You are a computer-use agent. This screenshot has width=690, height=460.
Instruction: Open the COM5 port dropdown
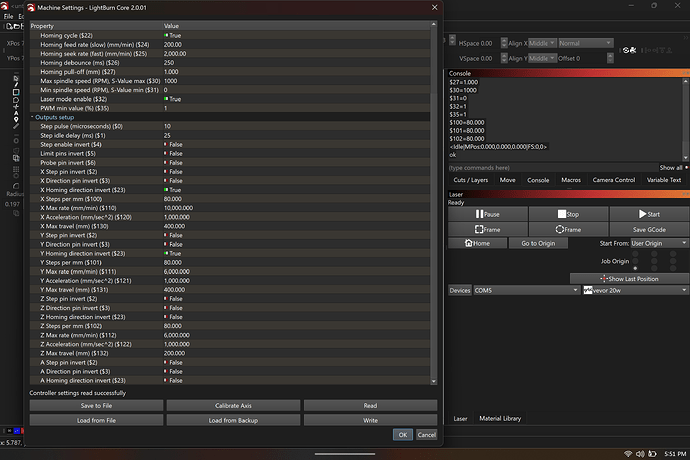click(x=524, y=291)
